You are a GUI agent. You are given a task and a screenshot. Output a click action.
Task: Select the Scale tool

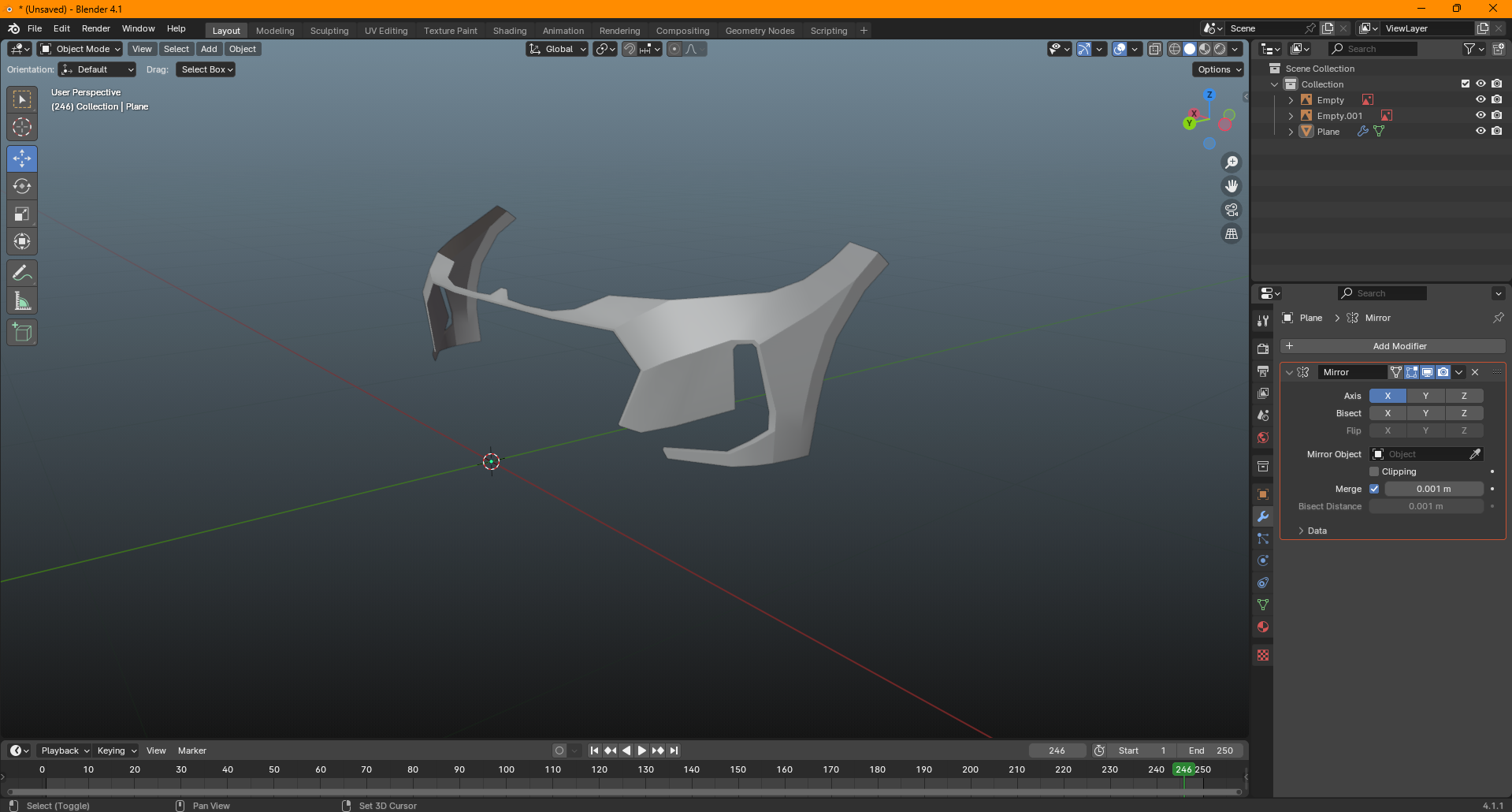click(x=22, y=214)
